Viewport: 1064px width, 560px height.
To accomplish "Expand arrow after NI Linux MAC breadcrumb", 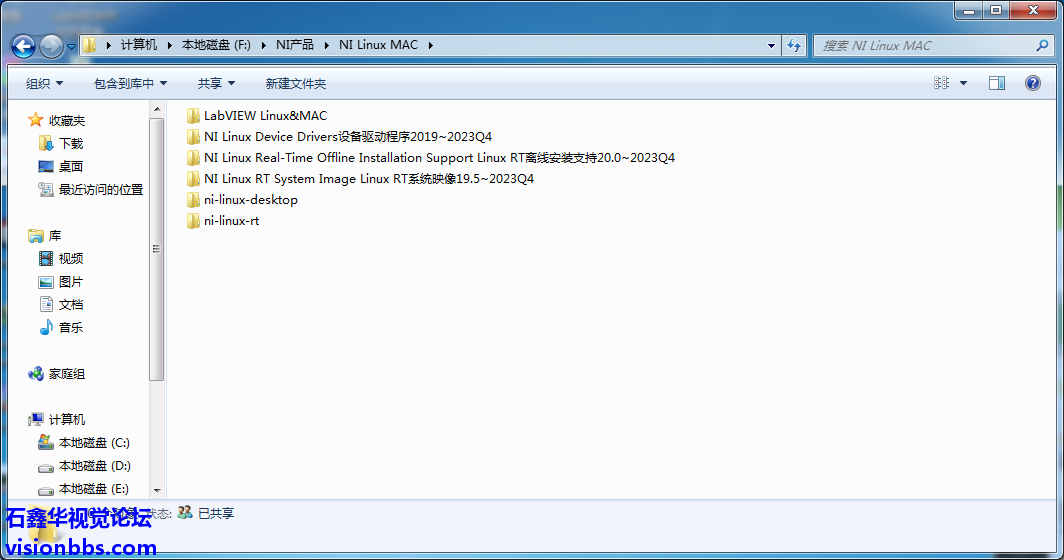I will coord(430,45).
